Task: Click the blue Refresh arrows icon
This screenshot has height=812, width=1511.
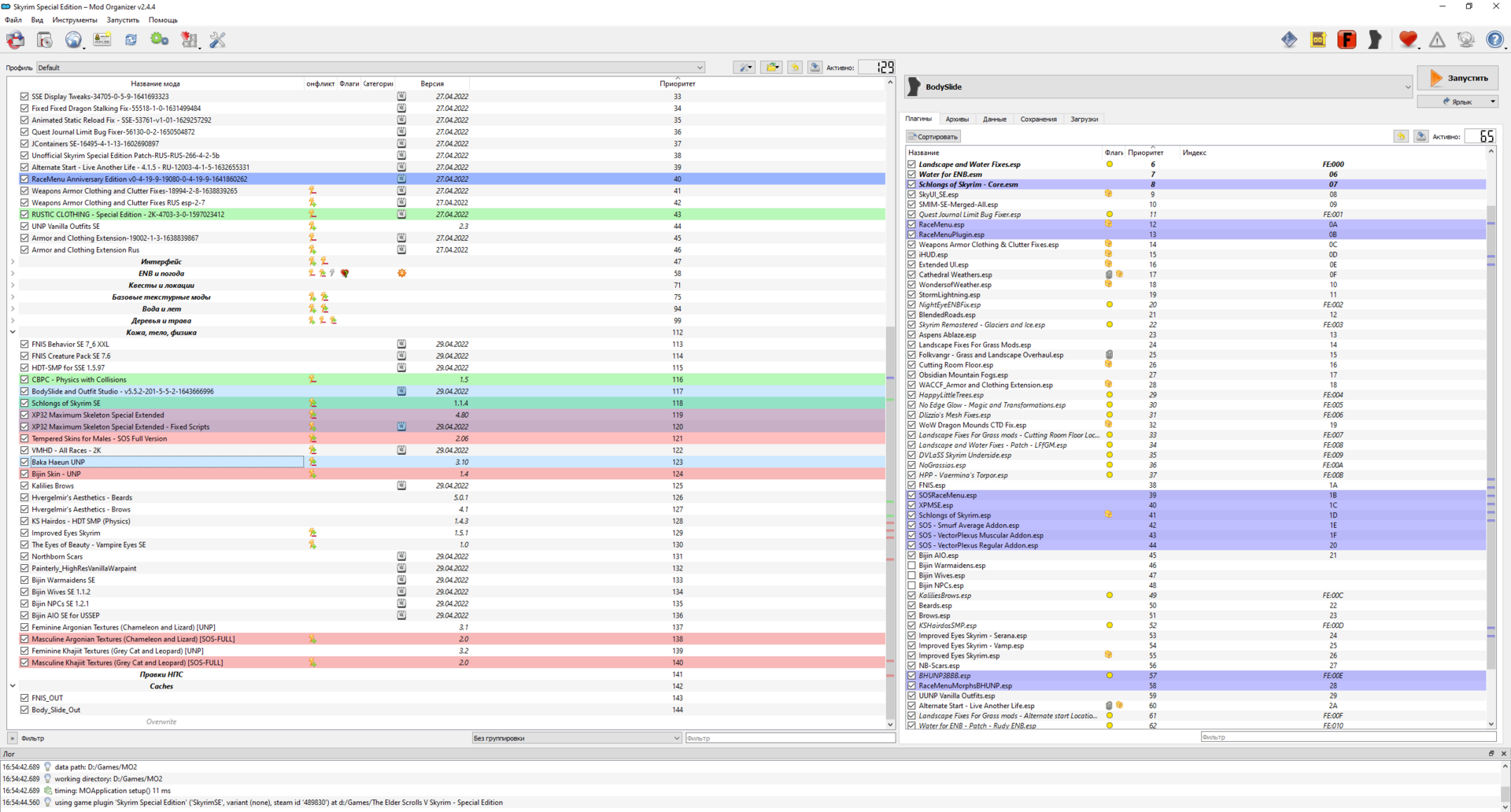Action: pos(131,39)
